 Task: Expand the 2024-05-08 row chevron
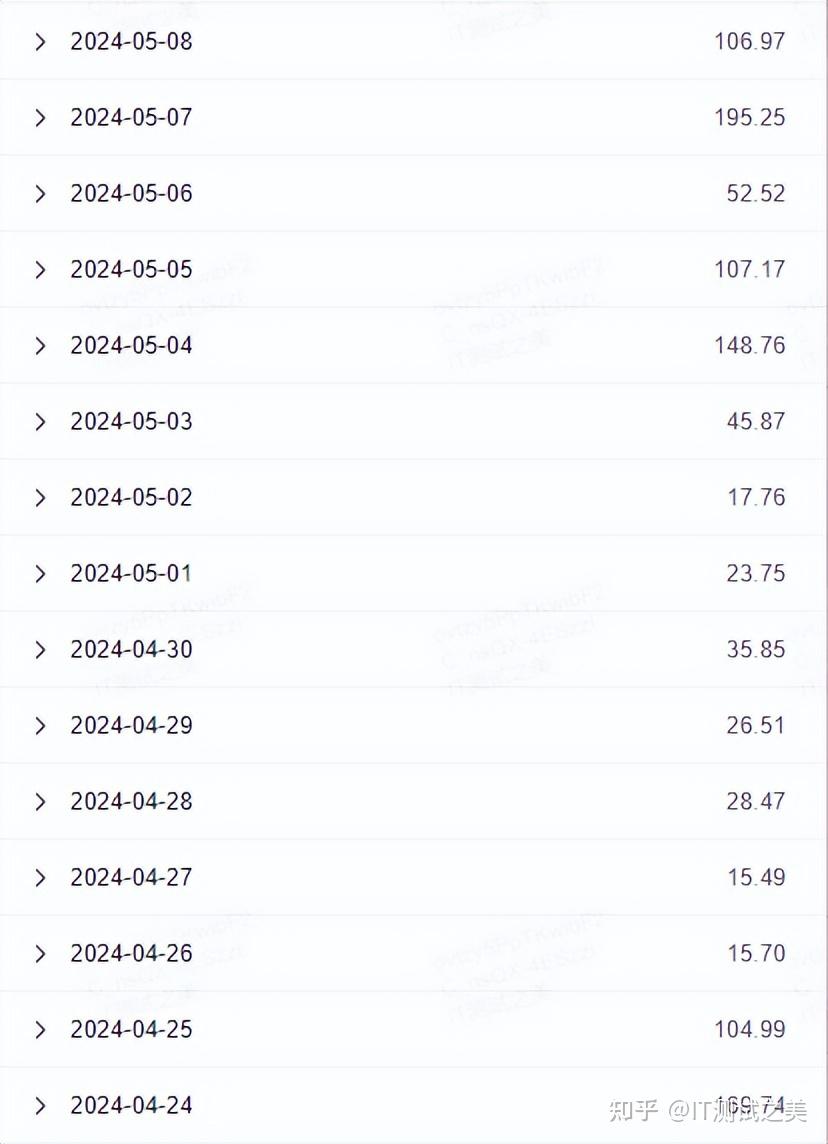pyautogui.click(x=40, y=41)
